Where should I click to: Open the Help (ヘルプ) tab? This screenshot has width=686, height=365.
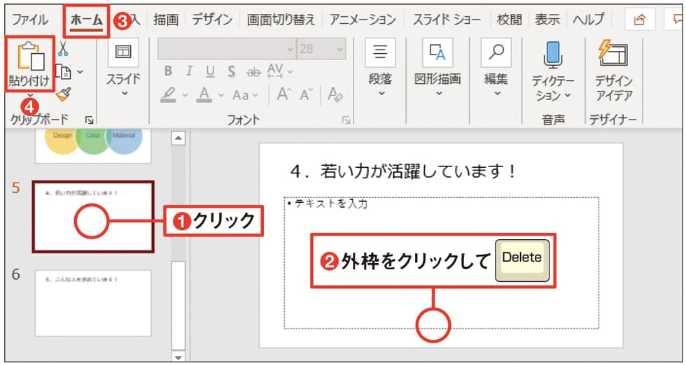589,20
